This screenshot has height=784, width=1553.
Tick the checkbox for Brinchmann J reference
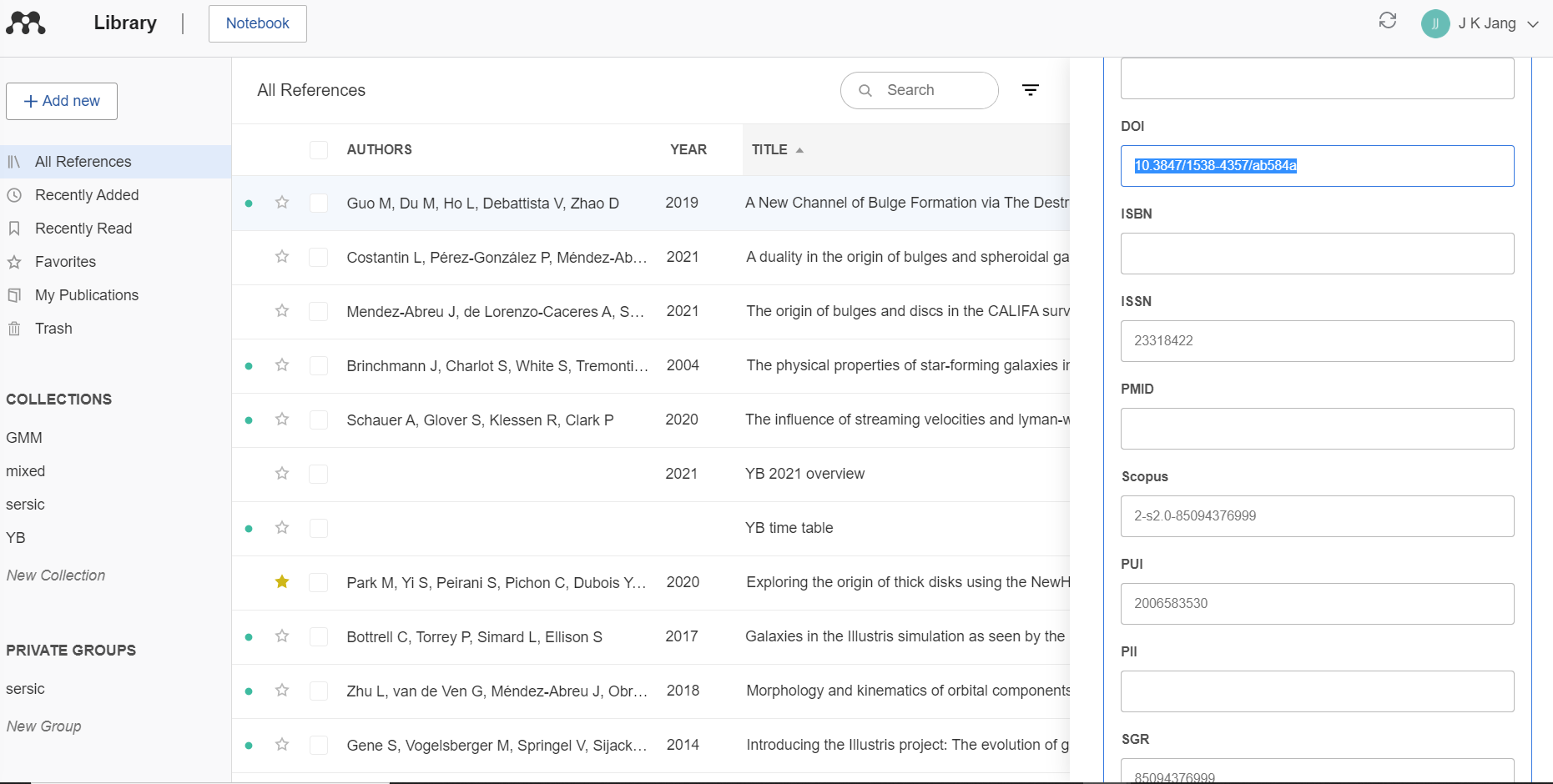coord(319,365)
